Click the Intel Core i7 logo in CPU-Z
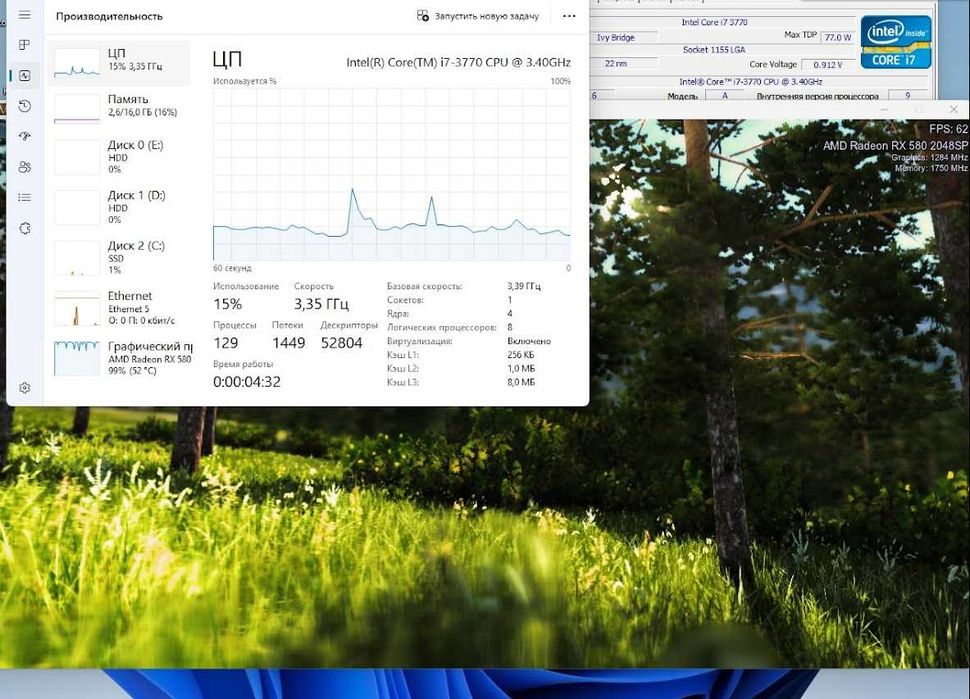The image size is (970, 699). click(x=896, y=41)
